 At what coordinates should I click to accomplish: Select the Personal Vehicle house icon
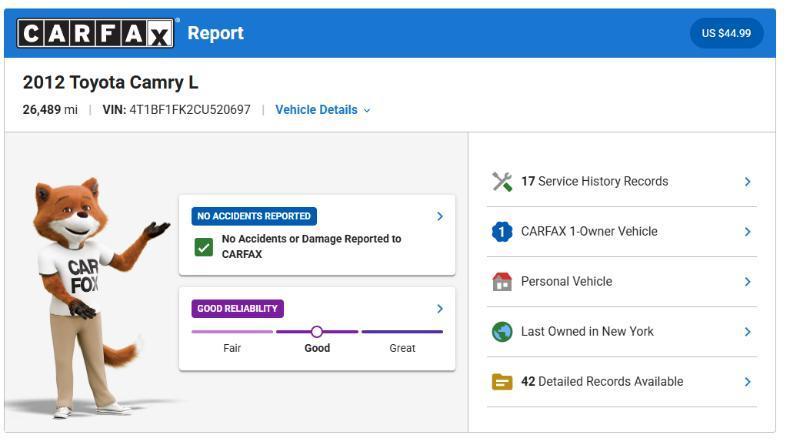(x=502, y=282)
